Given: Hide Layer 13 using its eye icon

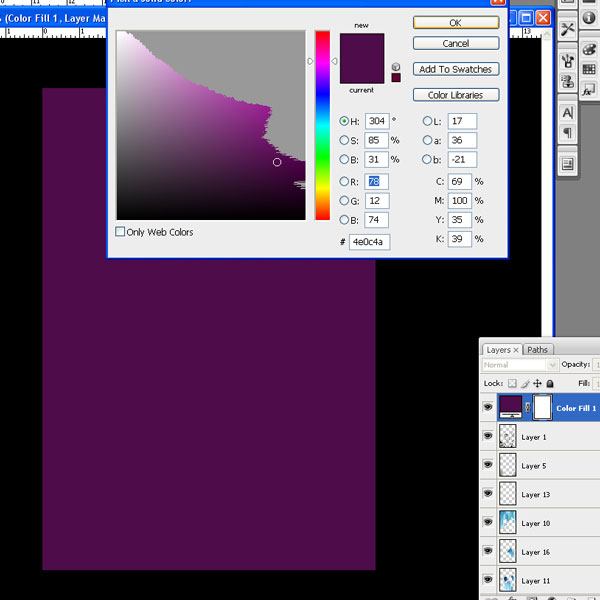Looking at the screenshot, I should [488, 494].
